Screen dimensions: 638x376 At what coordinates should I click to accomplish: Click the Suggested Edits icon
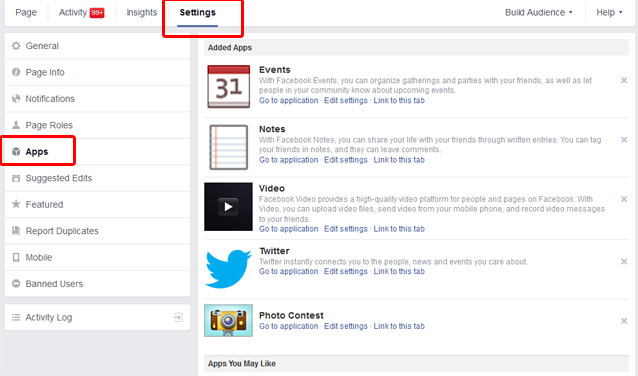coord(16,178)
